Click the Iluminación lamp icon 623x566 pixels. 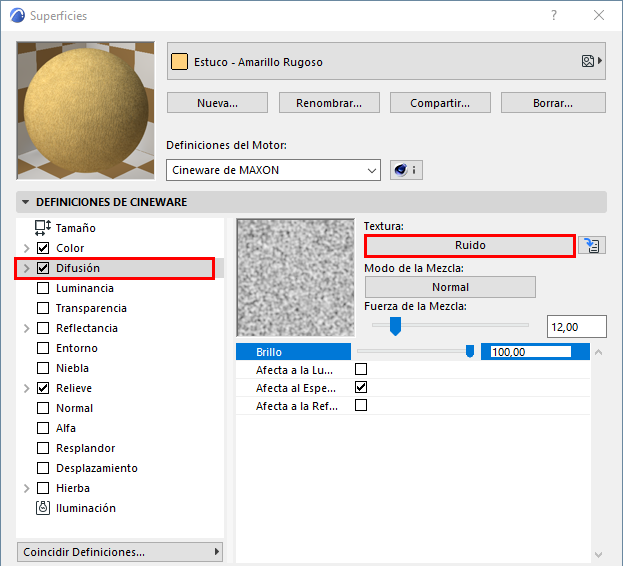pos(43,508)
